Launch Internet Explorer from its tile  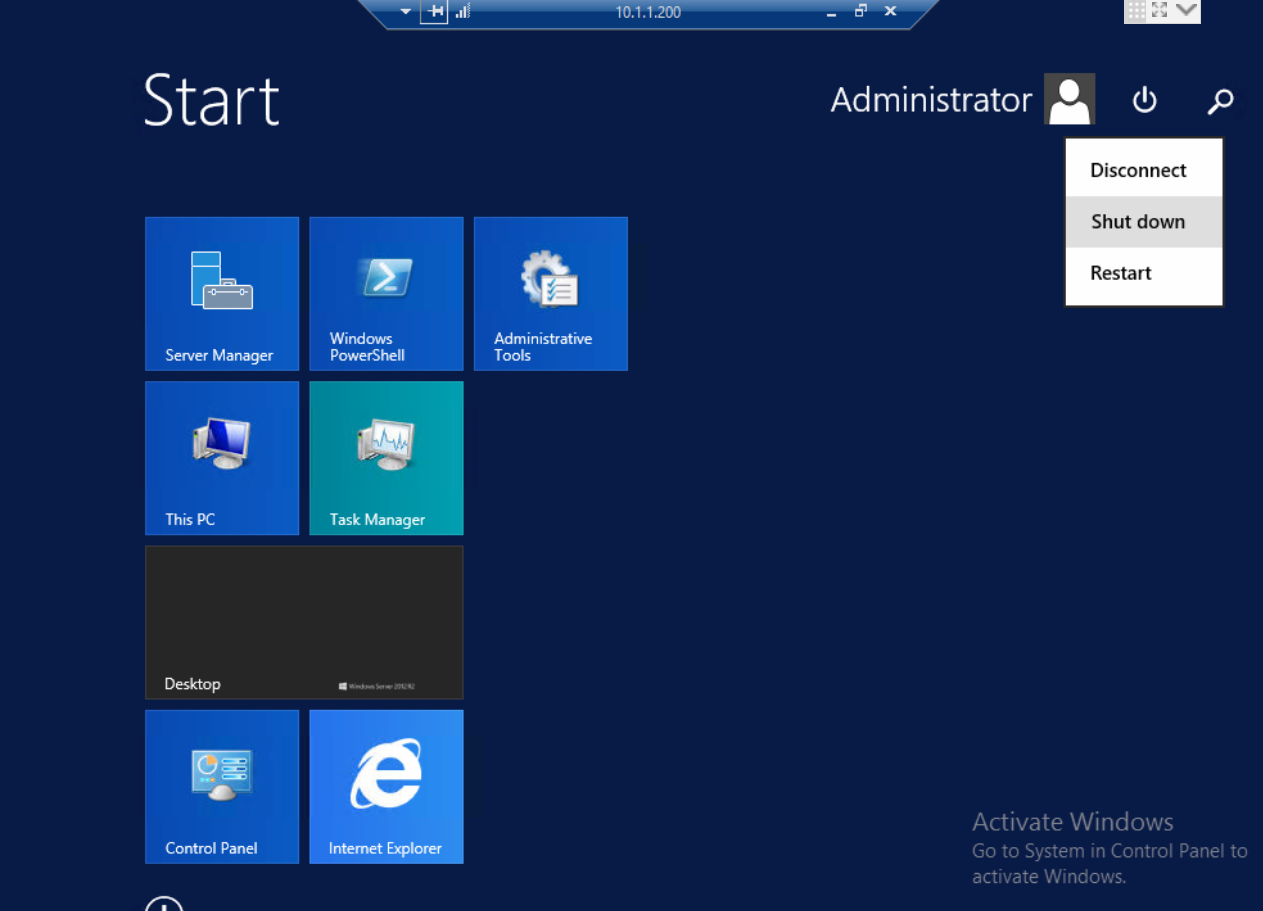[386, 787]
